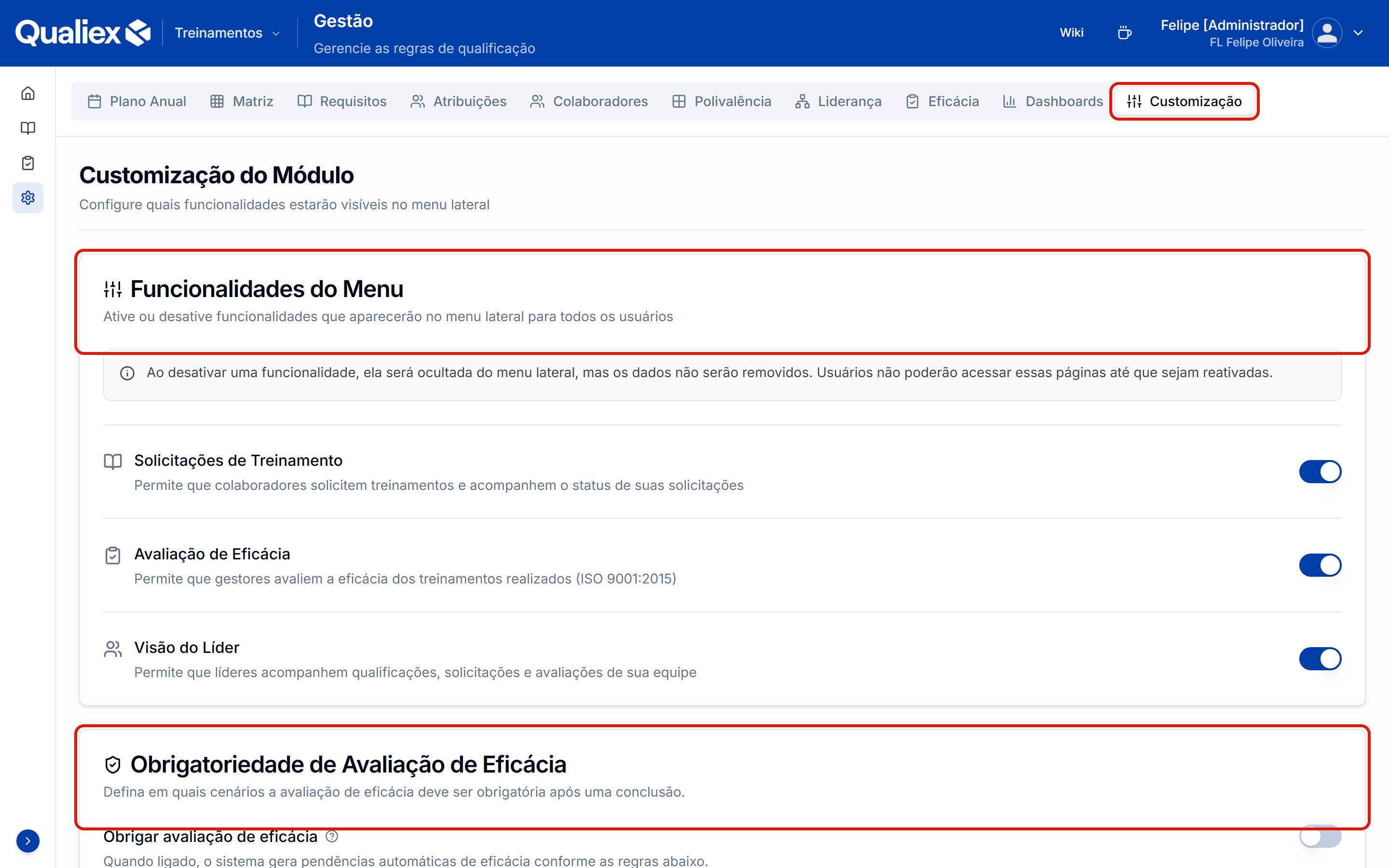Image resolution: width=1389 pixels, height=868 pixels.
Task: Click the sliders icon beside Funcionalidades do Menu
Action: tap(112, 289)
